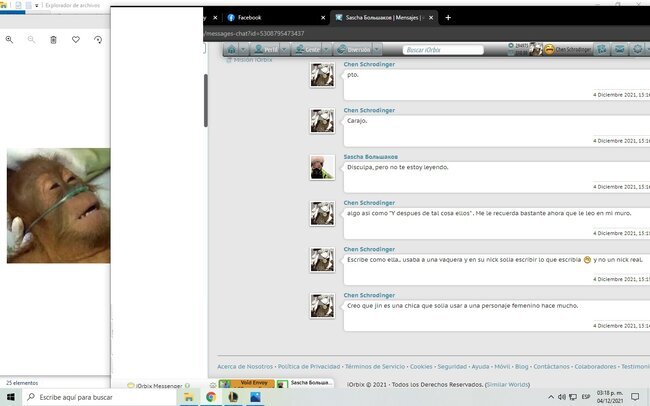Click the browser address bar URL

pyautogui.click(x=254, y=34)
